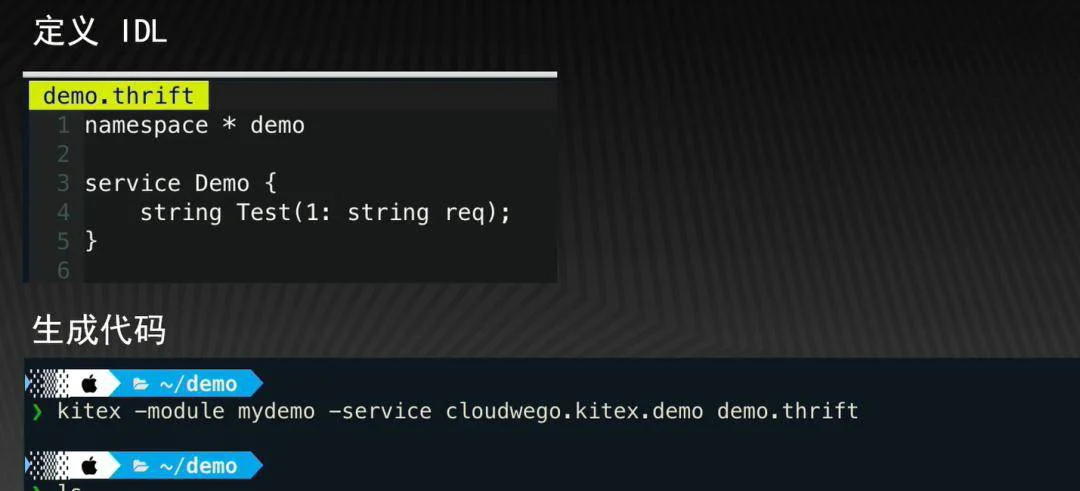Viewport: 1080px width, 491px height.
Task: Click the 'string Test(1: string req);' line
Action: tap(325, 212)
